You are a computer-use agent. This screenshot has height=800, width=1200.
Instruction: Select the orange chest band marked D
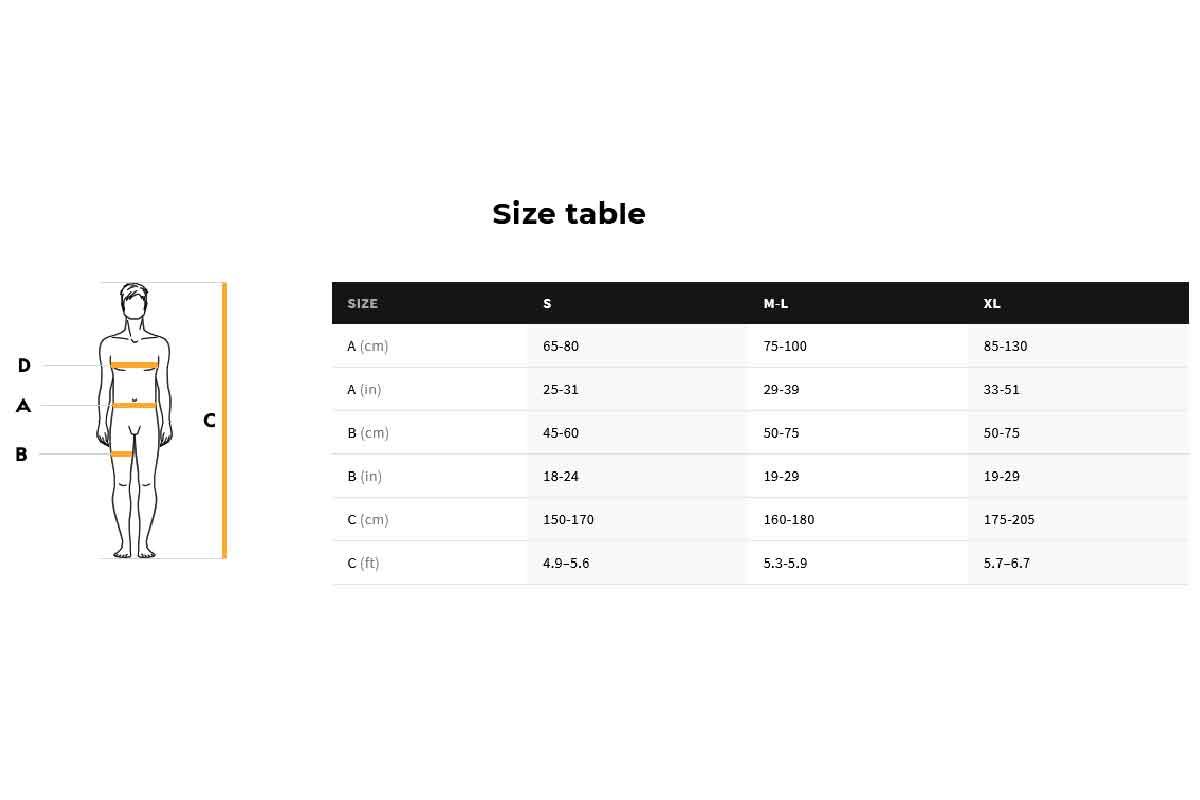click(x=134, y=365)
